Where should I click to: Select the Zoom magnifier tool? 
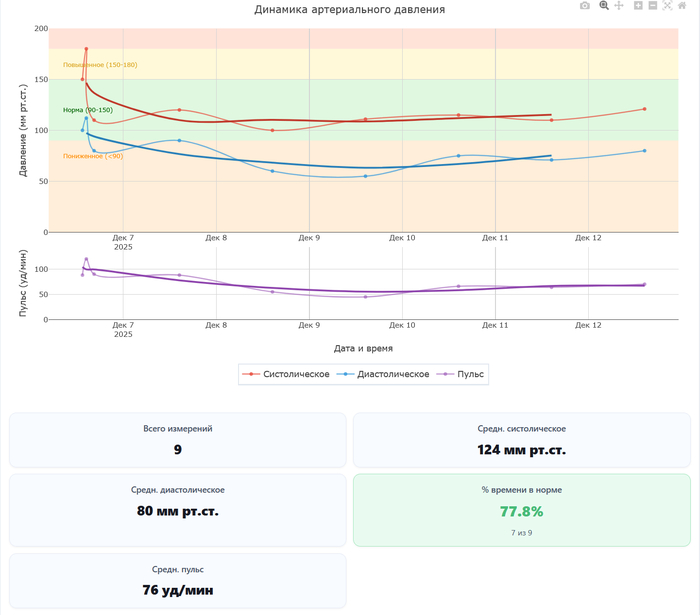coord(604,6)
